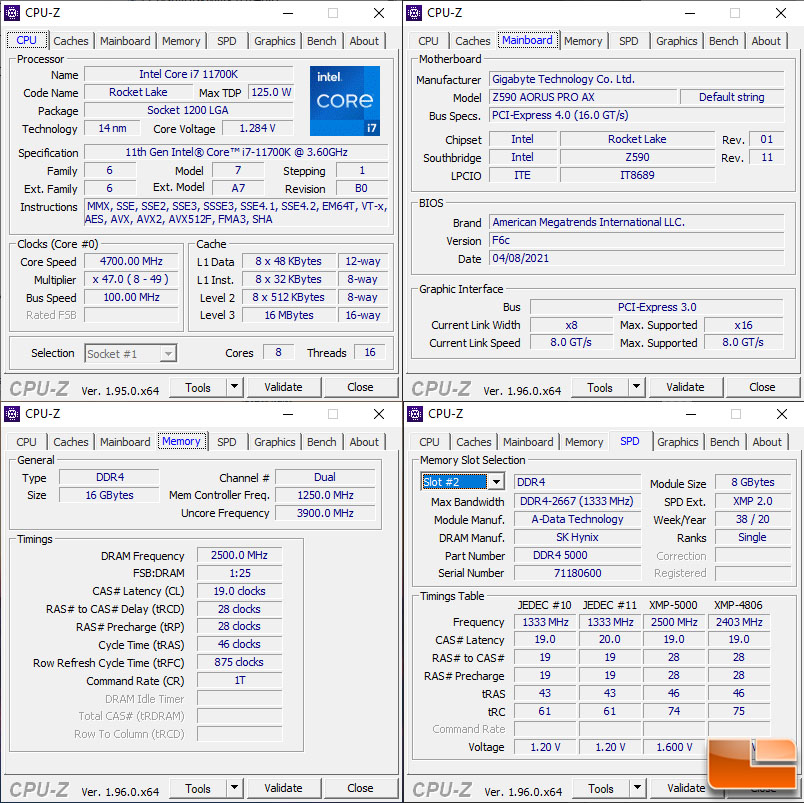Open About tab in Mainboard window

(766, 41)
